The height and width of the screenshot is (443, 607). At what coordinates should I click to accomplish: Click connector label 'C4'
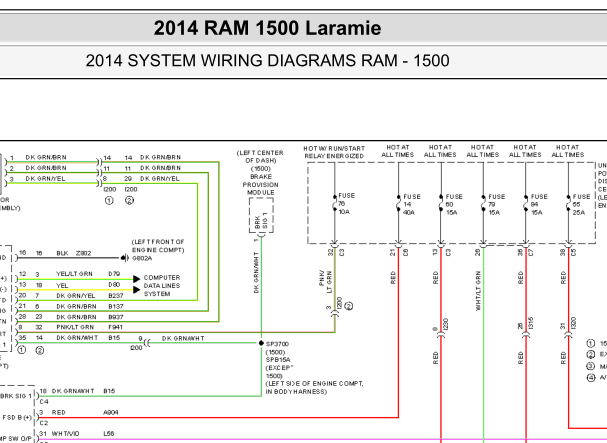[44, 402]
